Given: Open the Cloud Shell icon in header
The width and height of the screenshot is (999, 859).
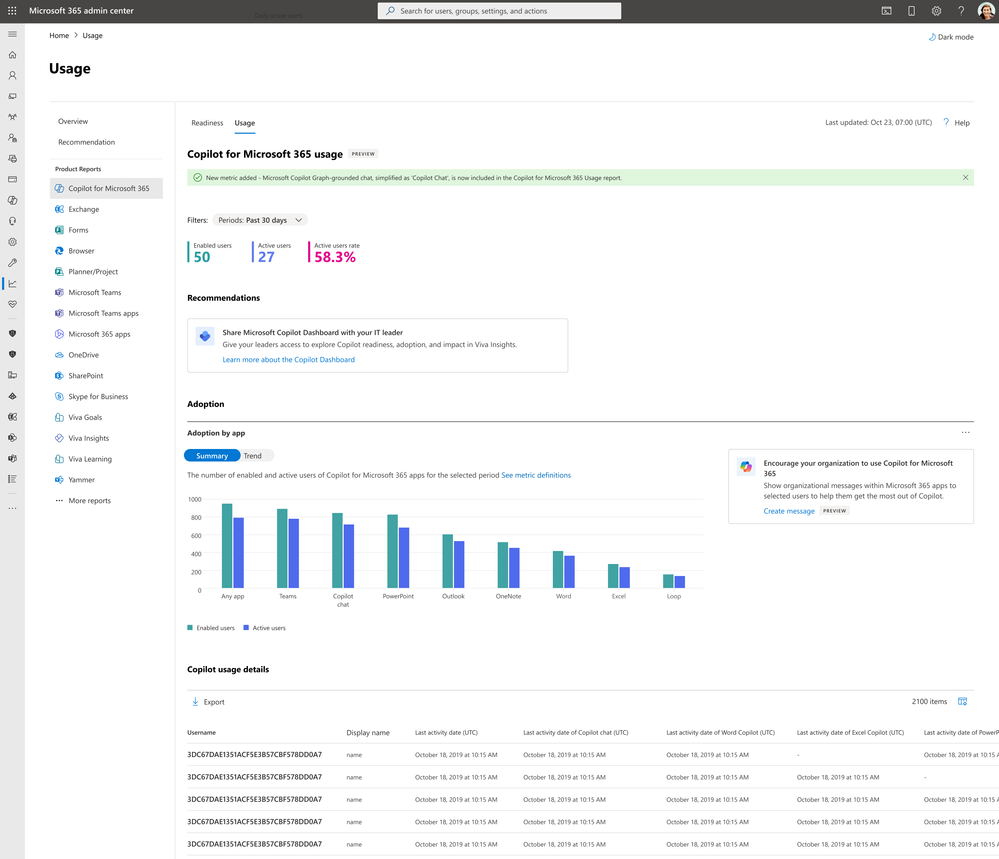Looking at the screenshot, I should 886,11.
